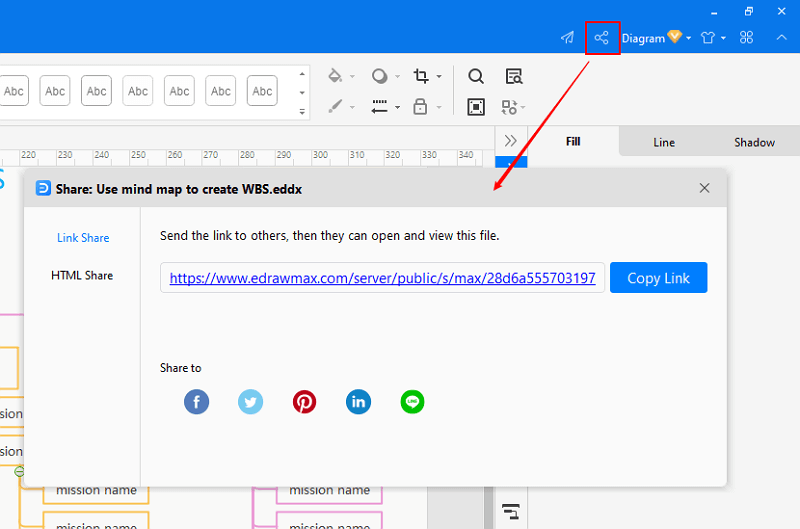The height and width of the screenshot is (529, 800).
Task: Collapse the ribbon with the up chevron
Action: pyautogui.click(x=782, y=37)
